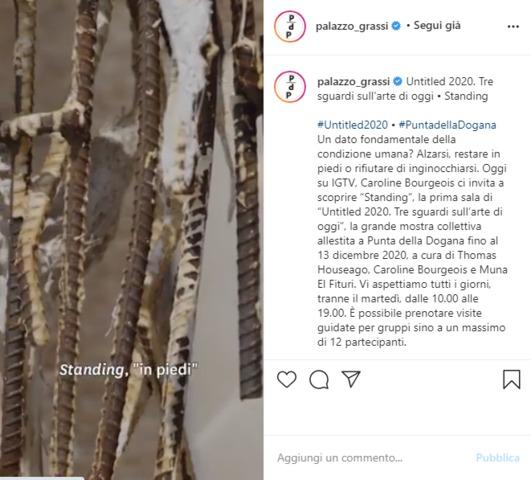Toggle the Segui già following status

437,26
